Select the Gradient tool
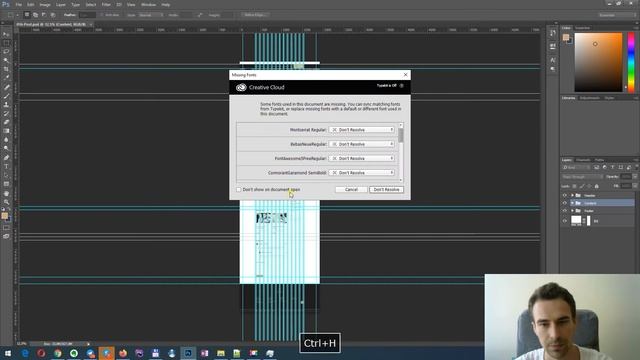This screenshot has height=360, width=640. (6, 131)
